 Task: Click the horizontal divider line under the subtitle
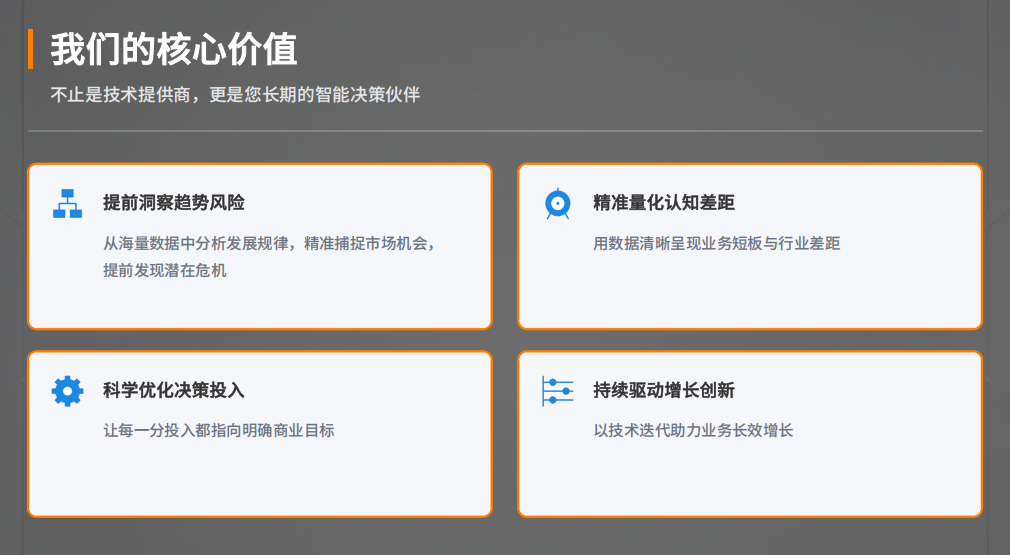pyautogui.click(x=505, y=131)
